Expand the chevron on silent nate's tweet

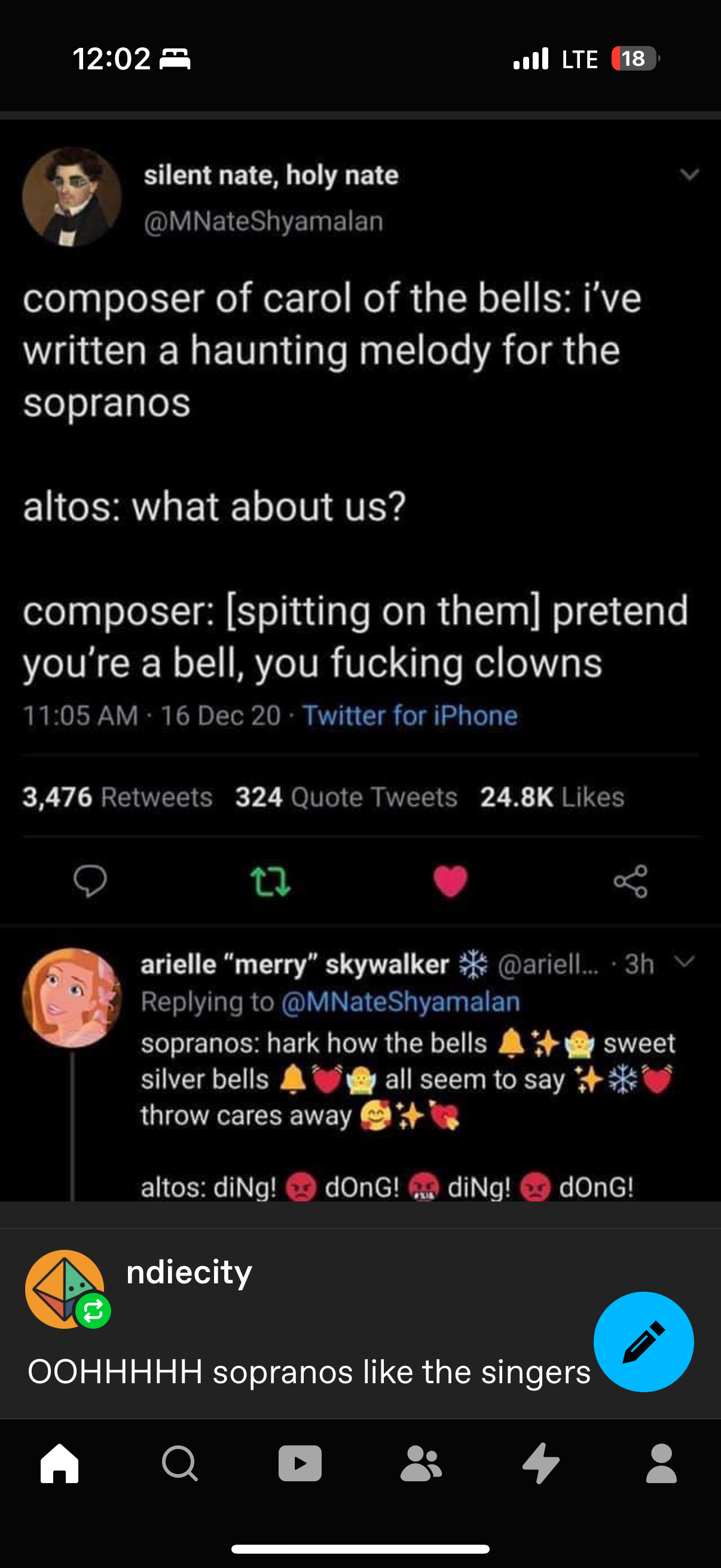(x=689, y=175)
